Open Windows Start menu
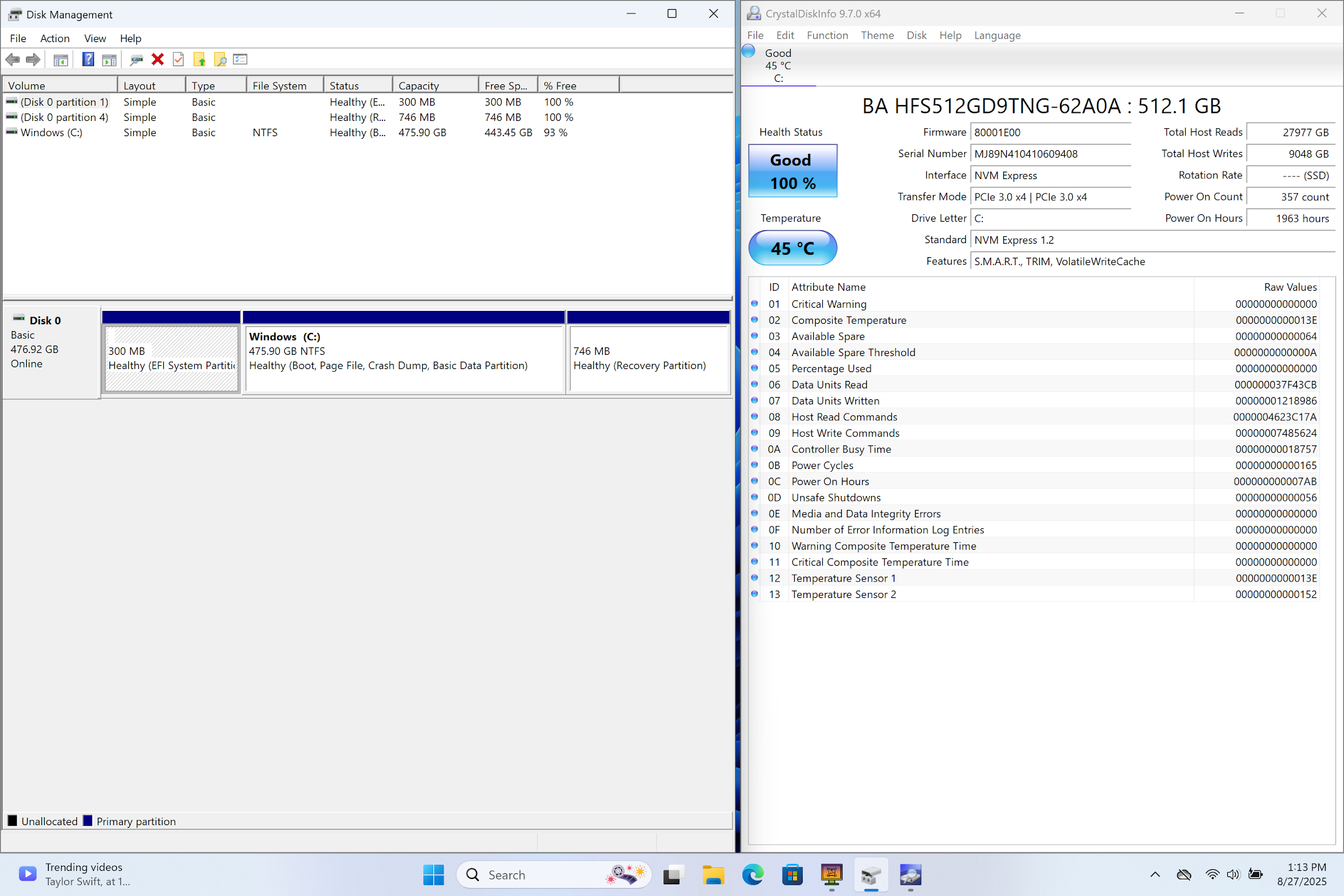The height and width of the screenshot is (896, 1344). coord(434,875)
